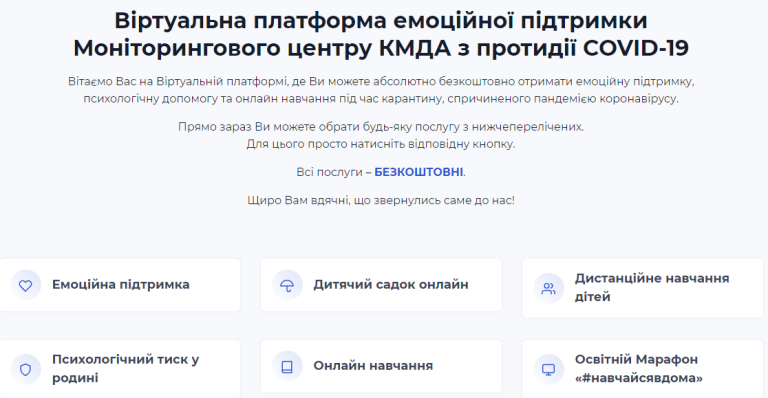Click the Всі послуги text before link
Viewport: 768px width, 398px height.
334,172
